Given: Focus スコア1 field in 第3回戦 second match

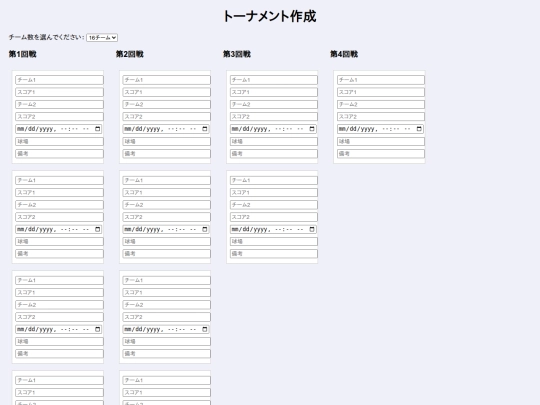Looking at the screenshot, I should 274,193.
